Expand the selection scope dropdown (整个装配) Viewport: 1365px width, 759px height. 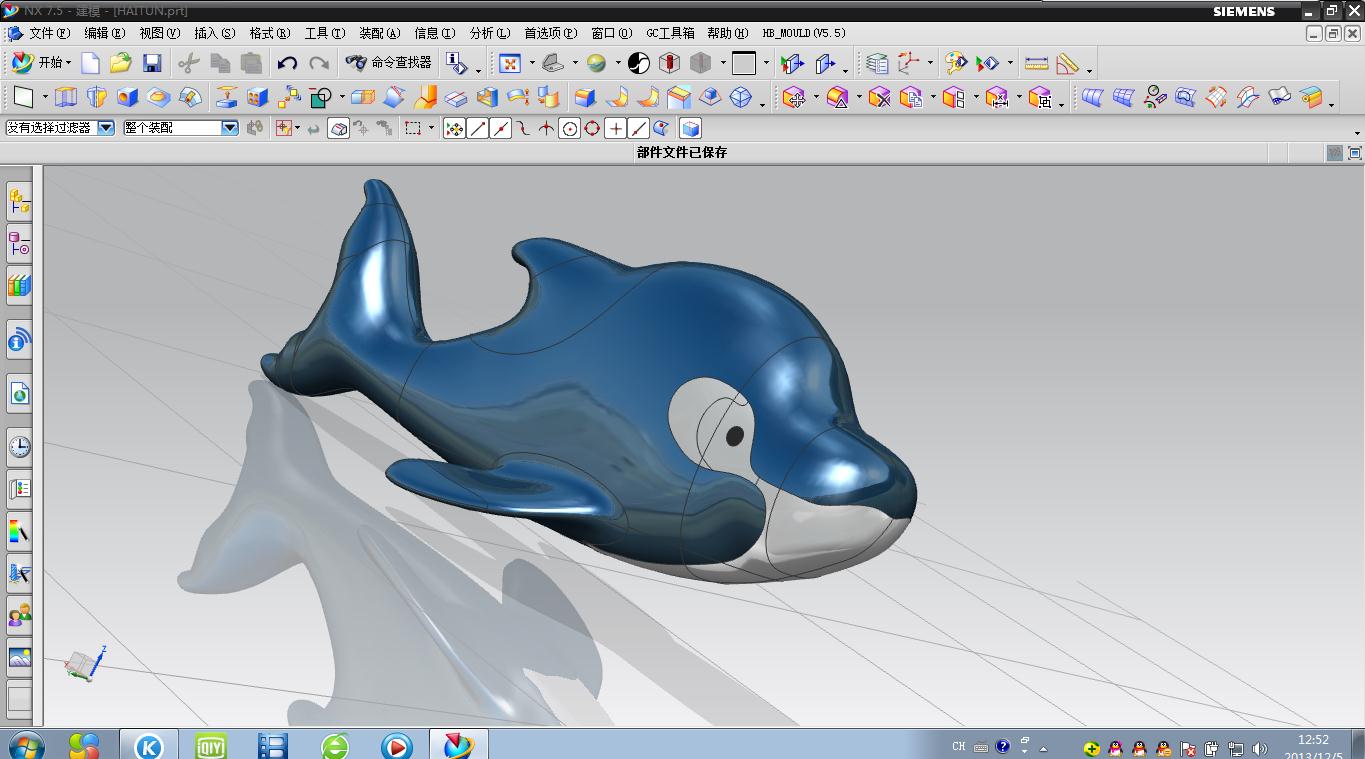229,128
